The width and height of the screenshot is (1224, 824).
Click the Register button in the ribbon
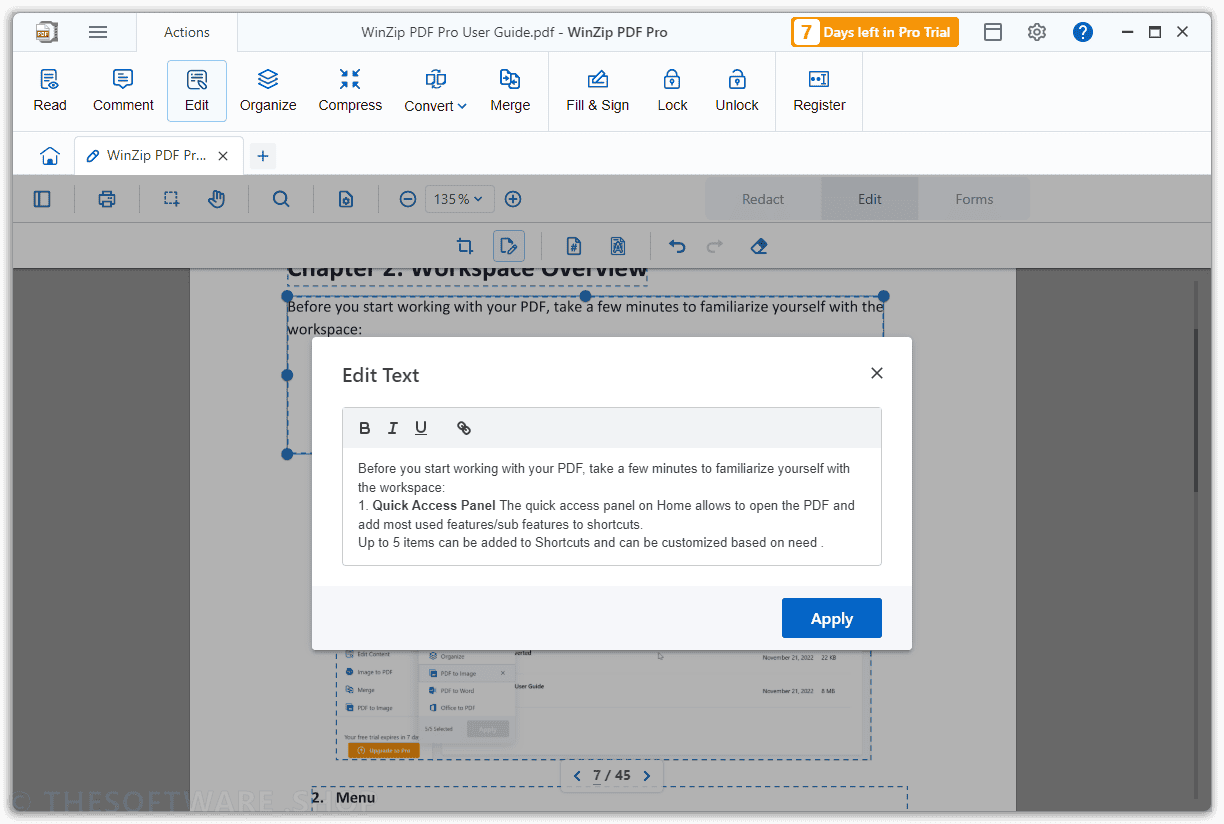click(x=819, y=91)
